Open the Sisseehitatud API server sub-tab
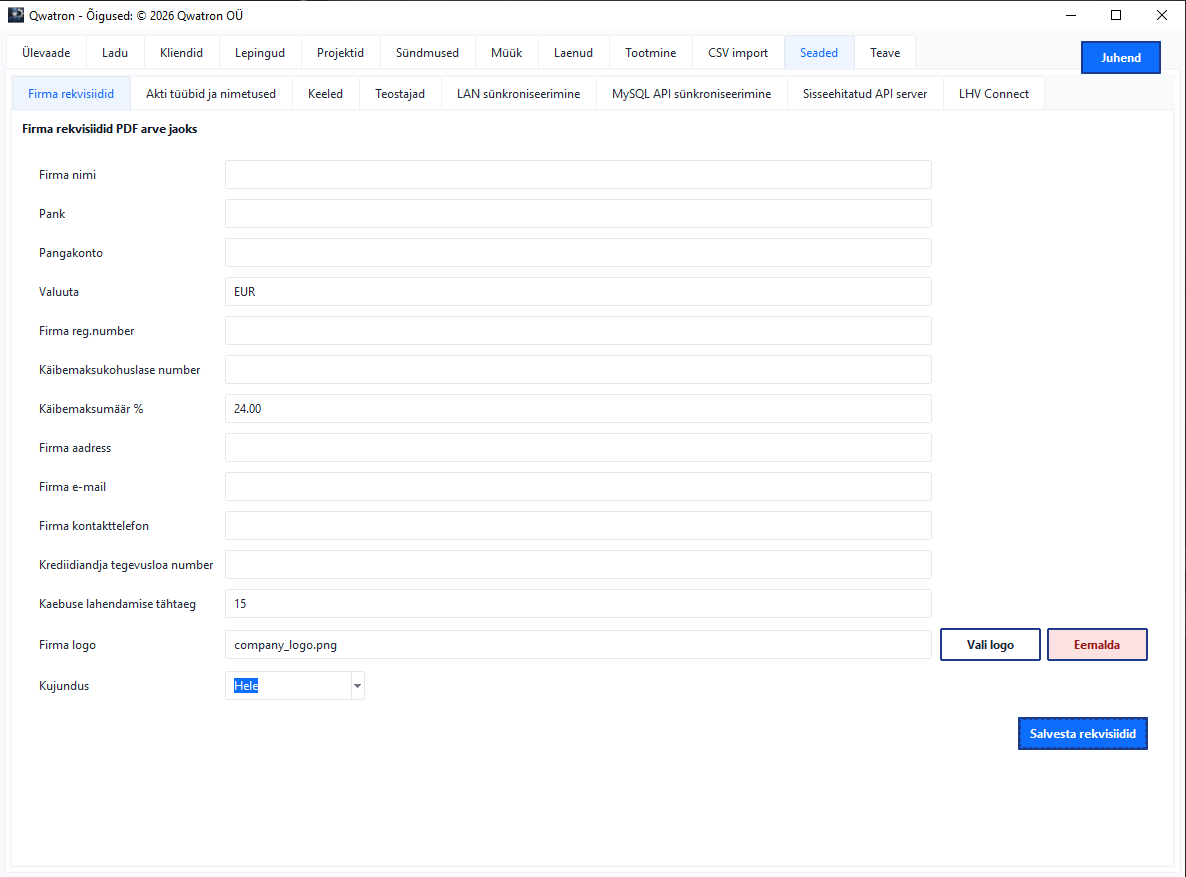Viewport: 1186px width, 877px height. tap(865, 94)
